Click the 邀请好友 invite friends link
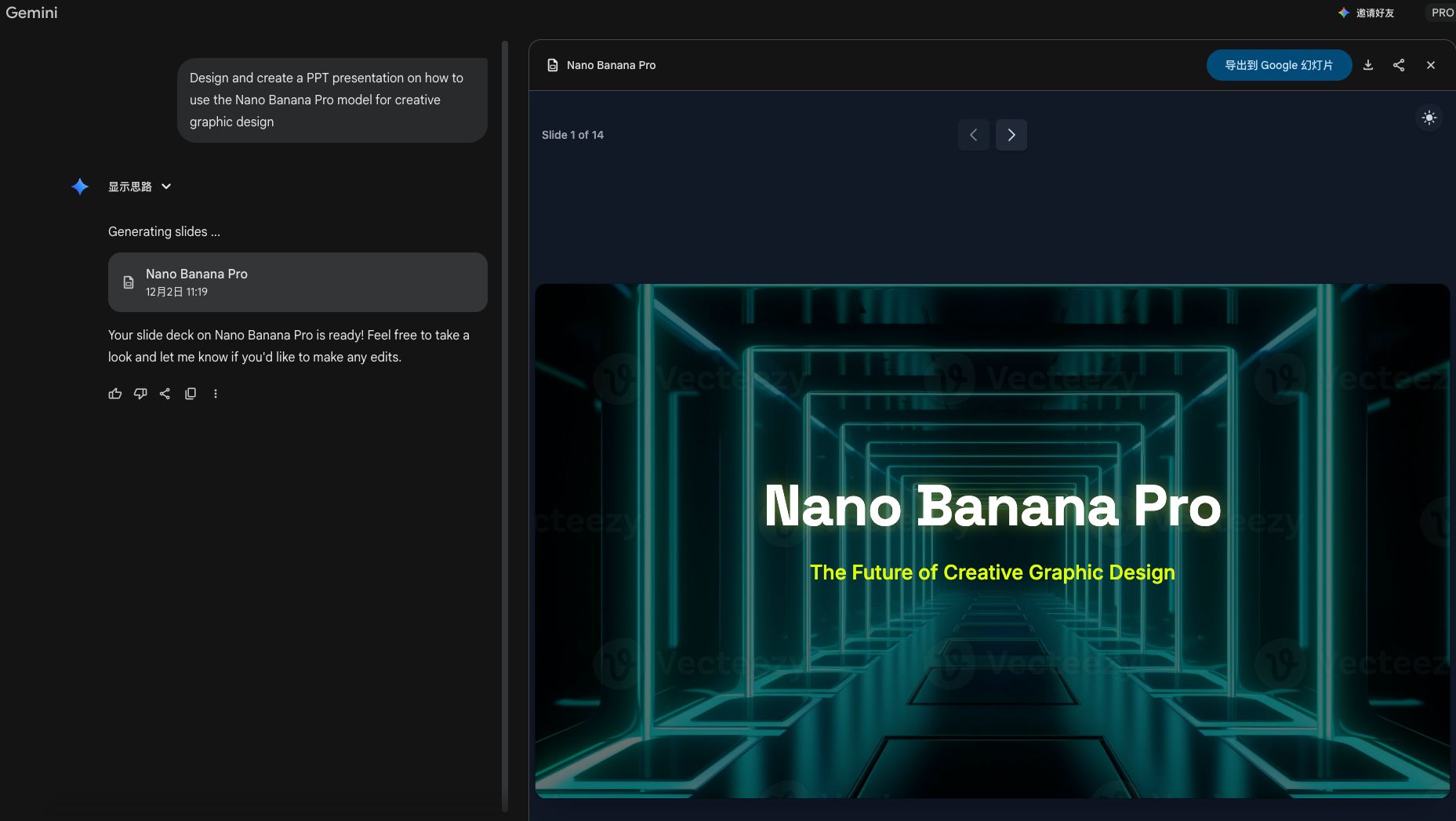 (1367, 13)
